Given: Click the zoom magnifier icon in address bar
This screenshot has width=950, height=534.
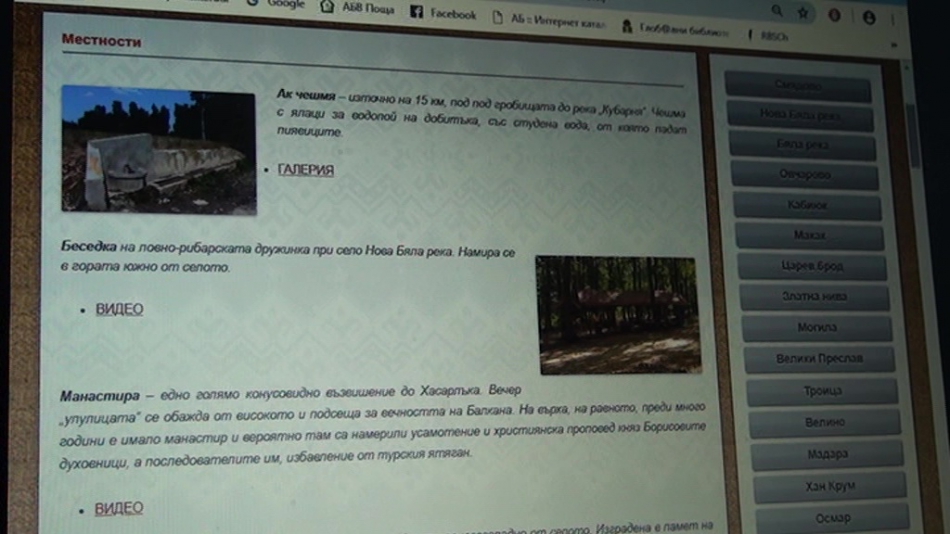Looking at the screenshot, I should tap(777, 11).
